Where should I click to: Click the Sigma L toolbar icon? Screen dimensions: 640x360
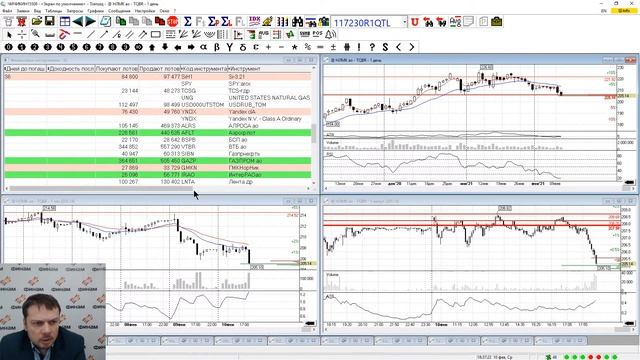[227, 22]
